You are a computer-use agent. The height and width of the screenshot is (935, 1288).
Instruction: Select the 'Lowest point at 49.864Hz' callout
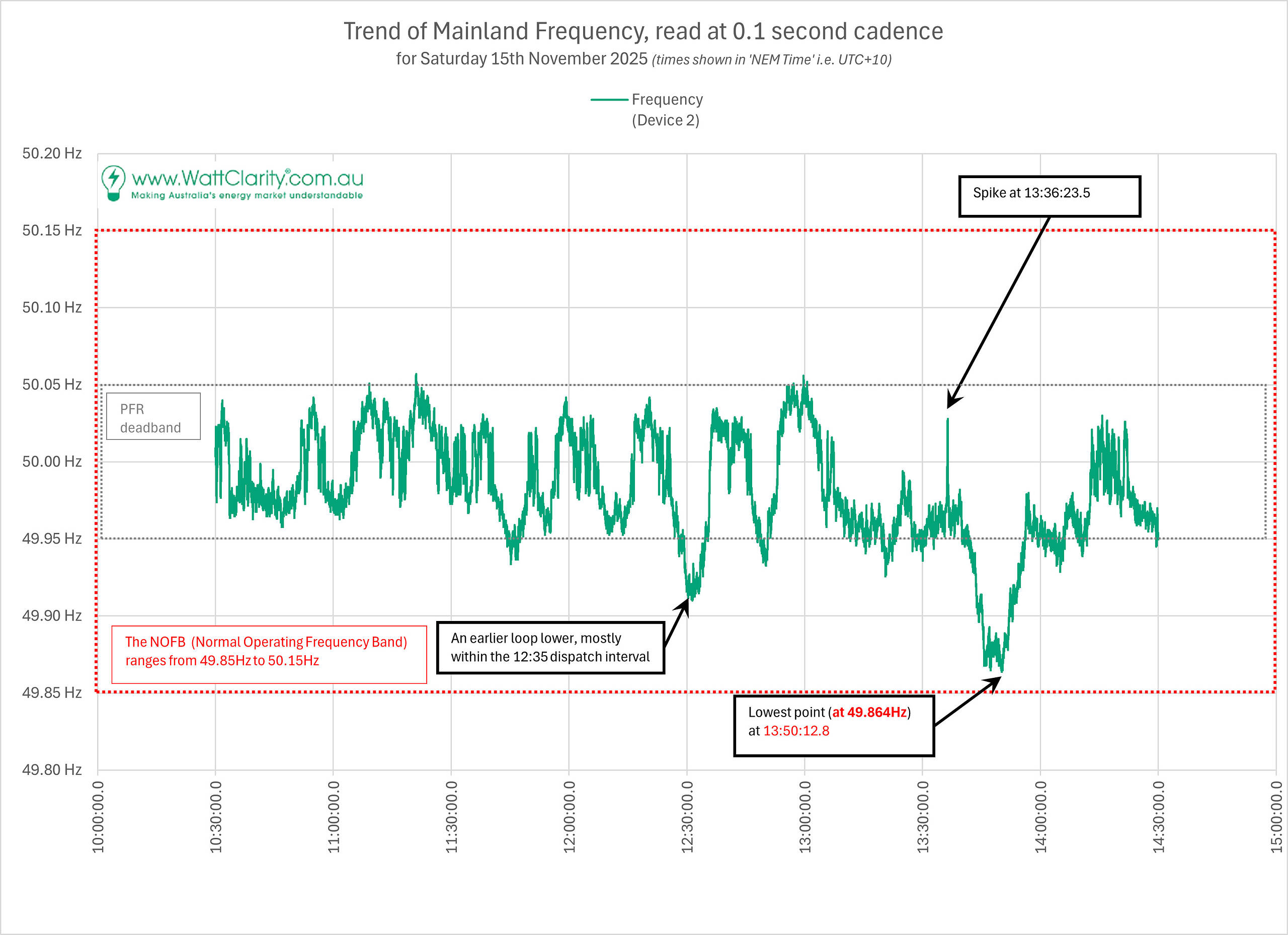[833, 725]
